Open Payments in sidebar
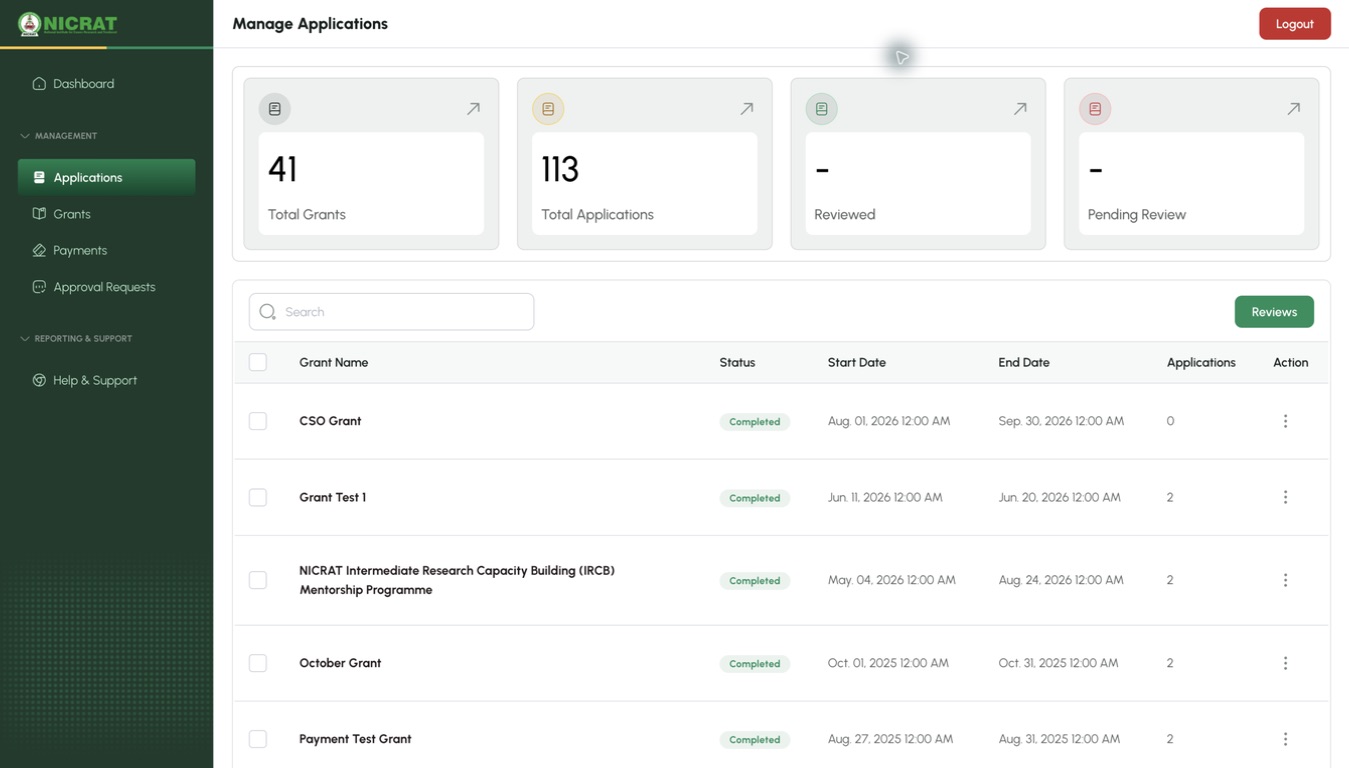Screen dimensions: 1349x768 pyautogui.click(x=106, y=251)
